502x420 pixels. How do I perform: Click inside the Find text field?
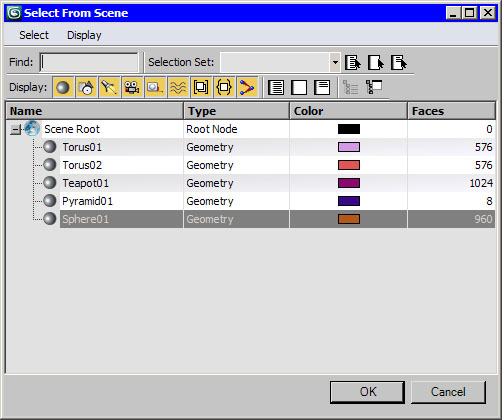tap(89, 62)
